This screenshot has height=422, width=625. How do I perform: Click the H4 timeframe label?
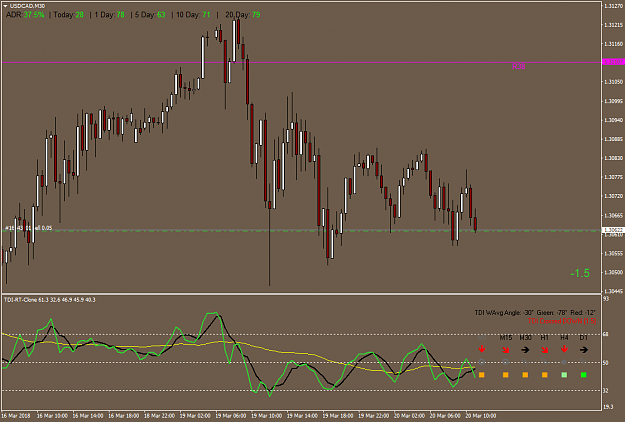click(x=564, y=338)
